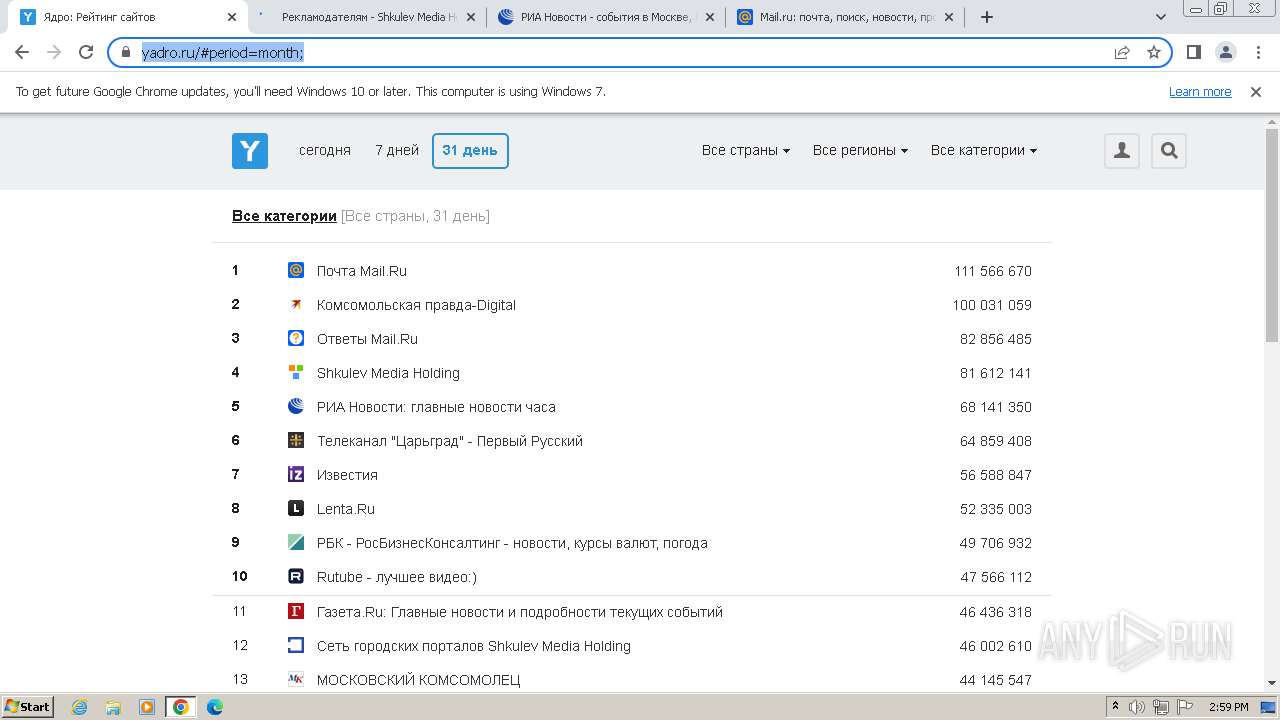
Task: Click the Shkulev Media Holding favicon in row 4
Action: pyautogui.click(x=296, y=372)
